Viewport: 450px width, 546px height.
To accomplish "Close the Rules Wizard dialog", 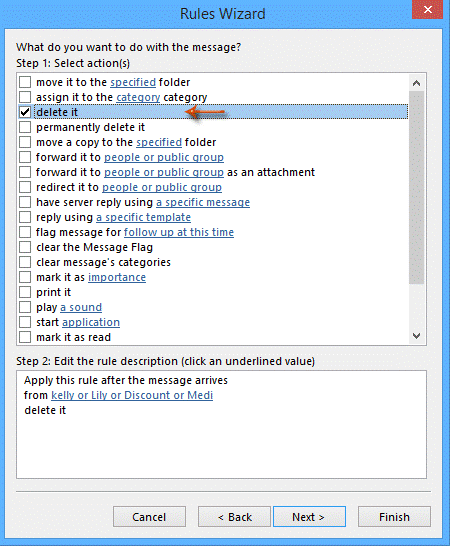I will tap(428, 9).
